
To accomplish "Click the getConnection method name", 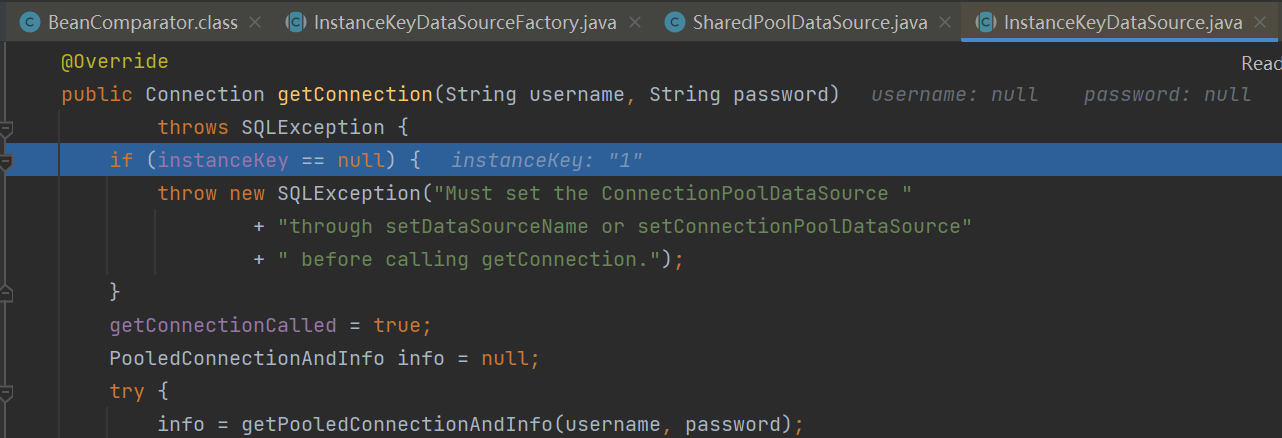I will click(354, 95).
